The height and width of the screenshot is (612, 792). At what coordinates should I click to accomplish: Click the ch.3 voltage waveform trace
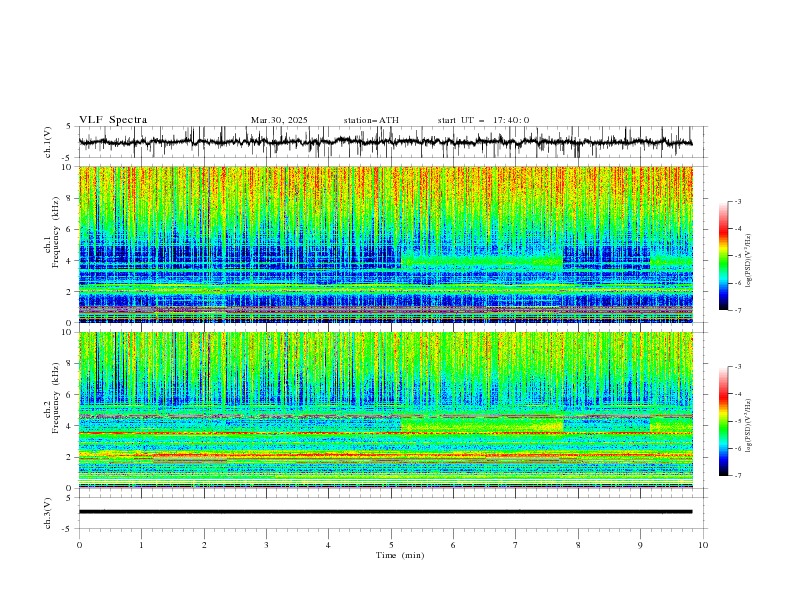coord(385,512)
